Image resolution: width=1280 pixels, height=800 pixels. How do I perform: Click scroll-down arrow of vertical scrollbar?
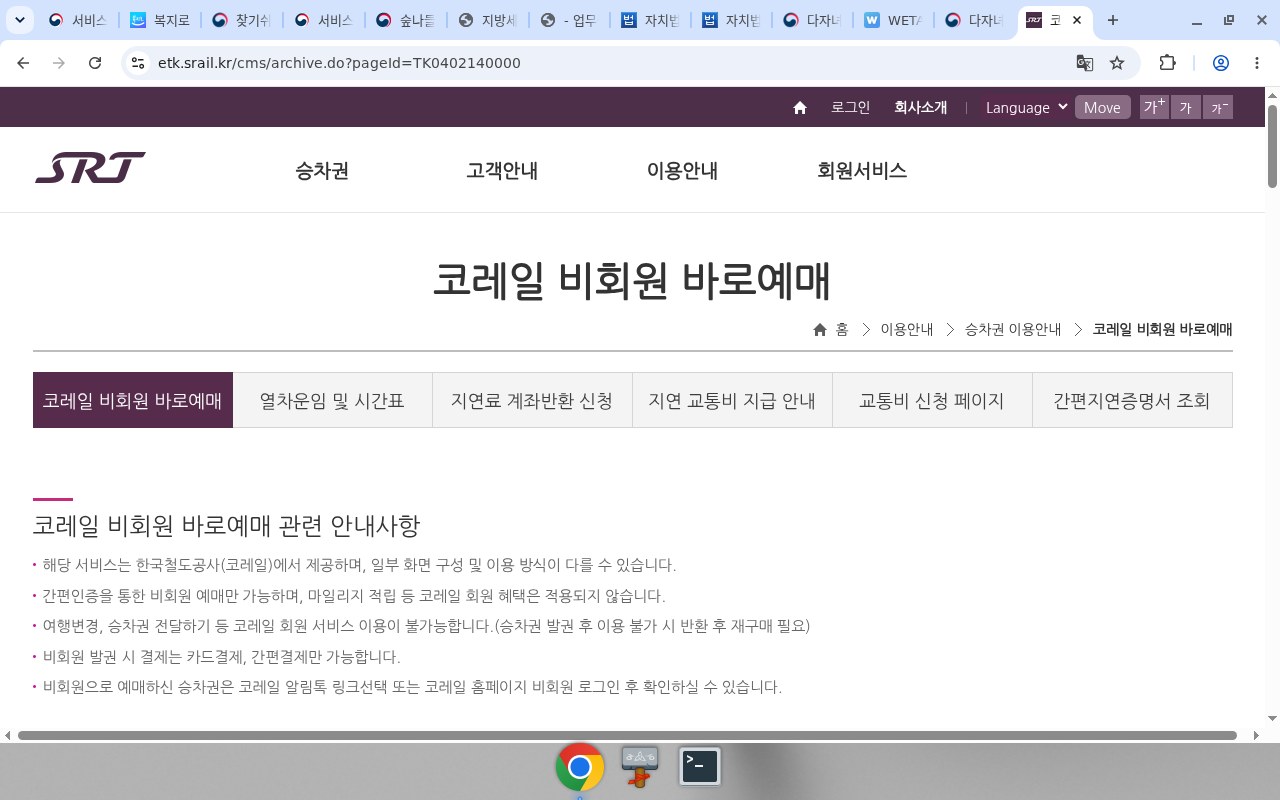click(1272, 718)
